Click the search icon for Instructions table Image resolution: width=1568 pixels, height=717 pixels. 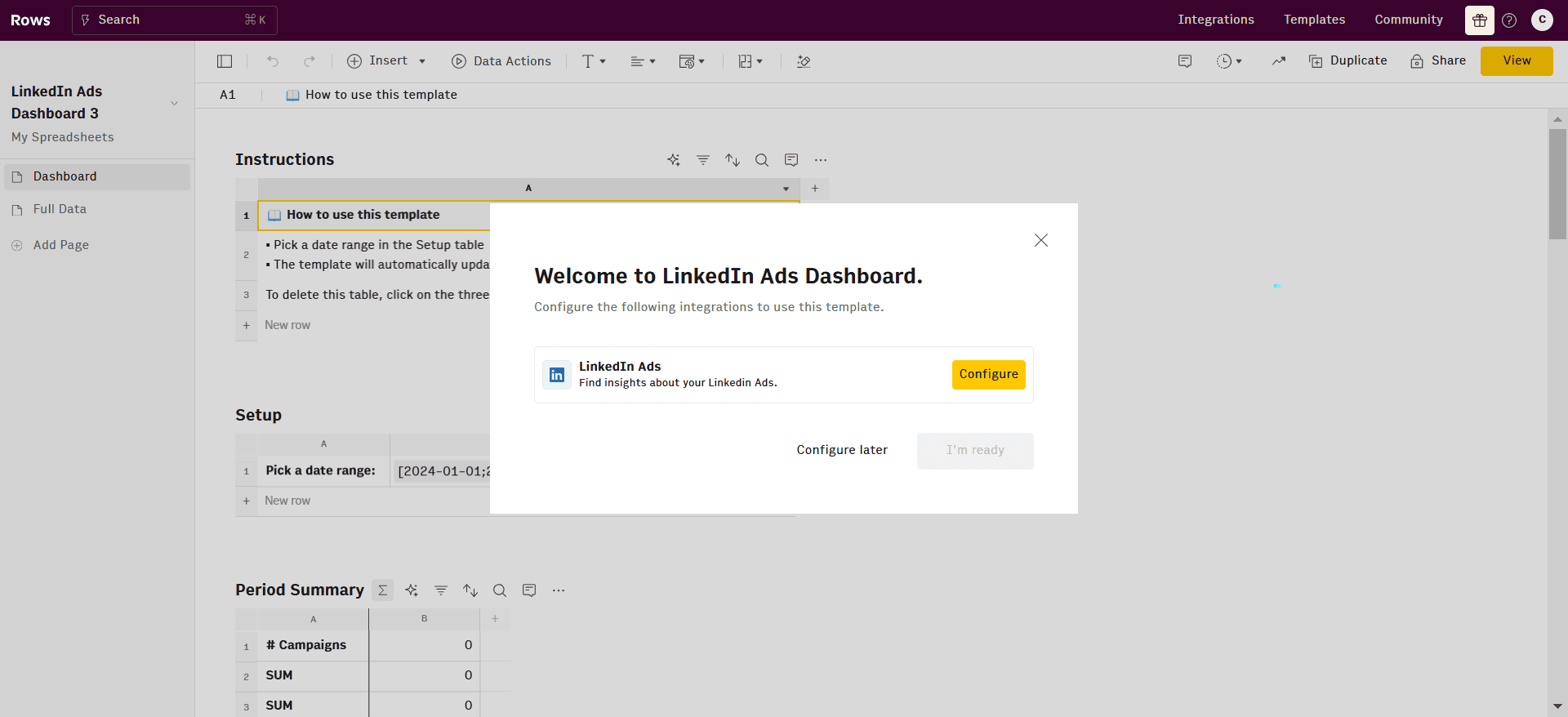click(x=762, y=160)
